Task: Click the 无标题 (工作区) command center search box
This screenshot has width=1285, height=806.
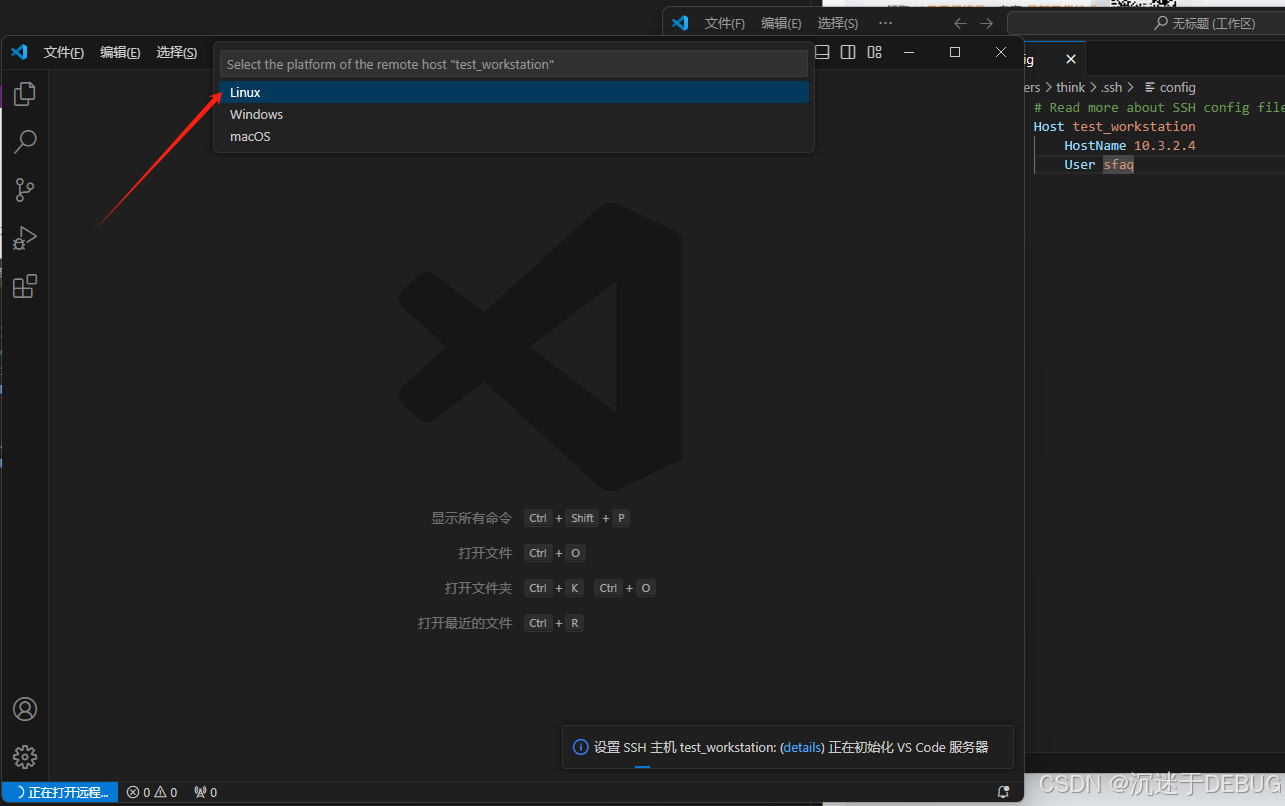Action: coord(1146,23)
